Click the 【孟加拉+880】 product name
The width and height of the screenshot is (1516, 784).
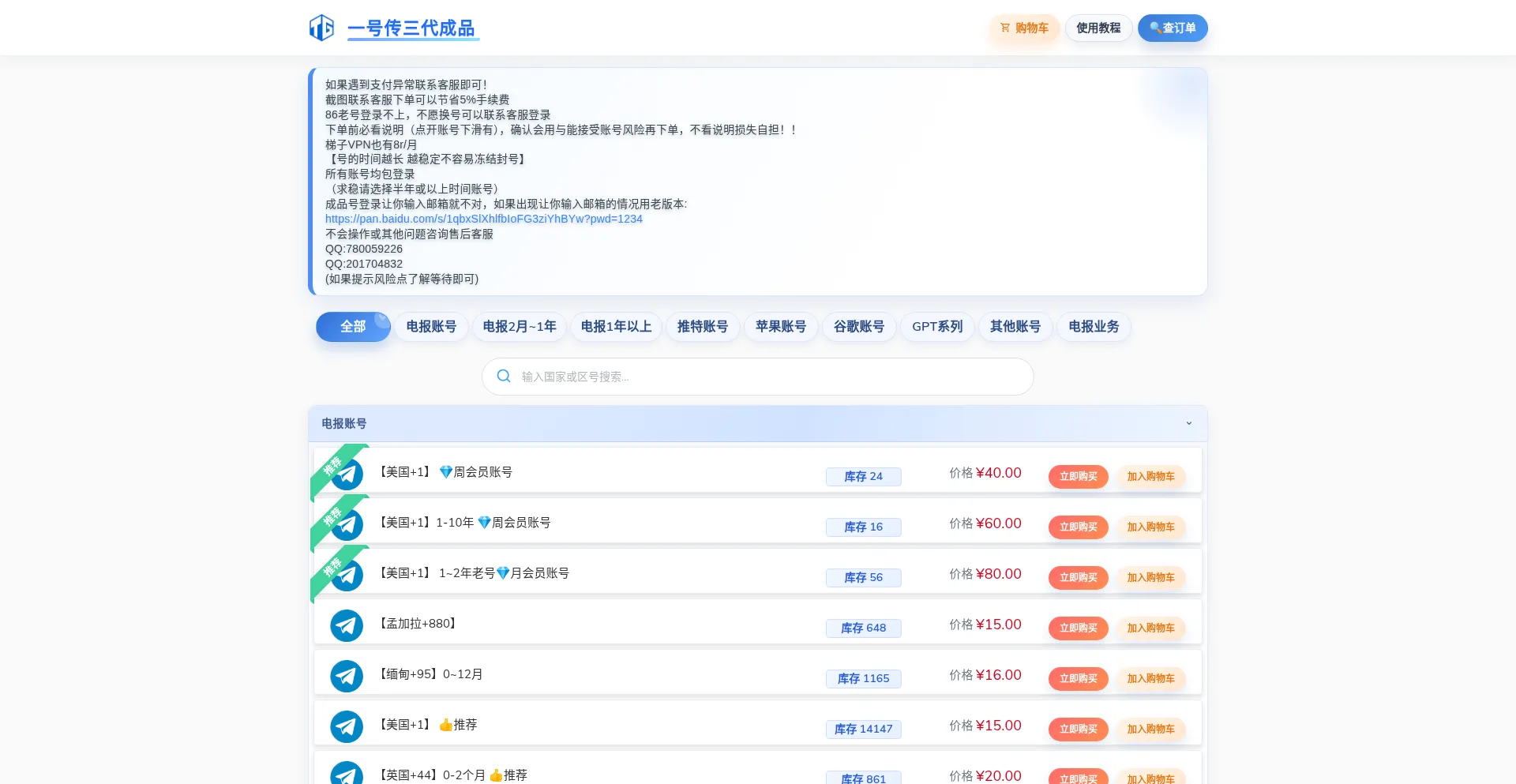tap(418, 624)
